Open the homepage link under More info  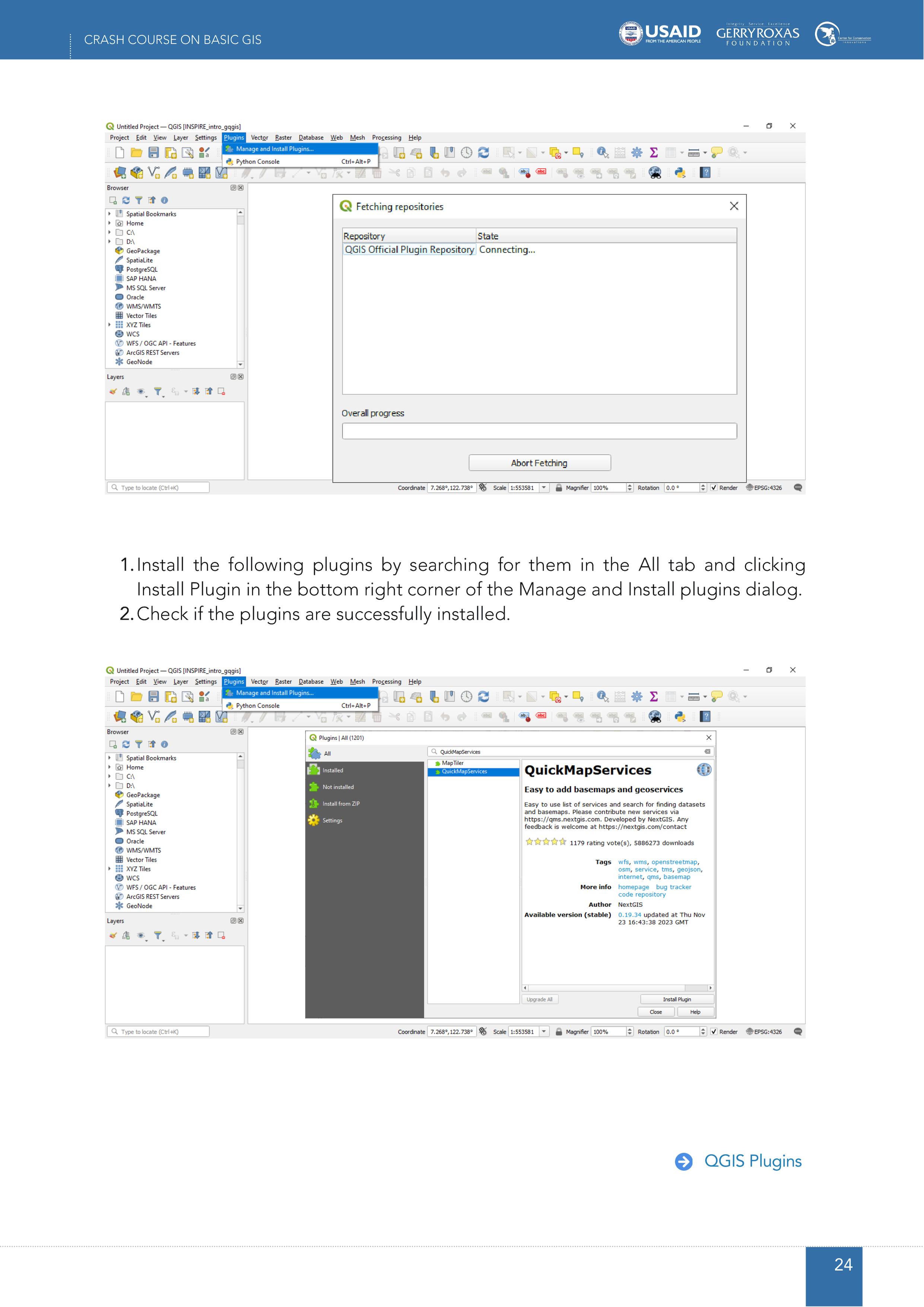coord(633,887)
